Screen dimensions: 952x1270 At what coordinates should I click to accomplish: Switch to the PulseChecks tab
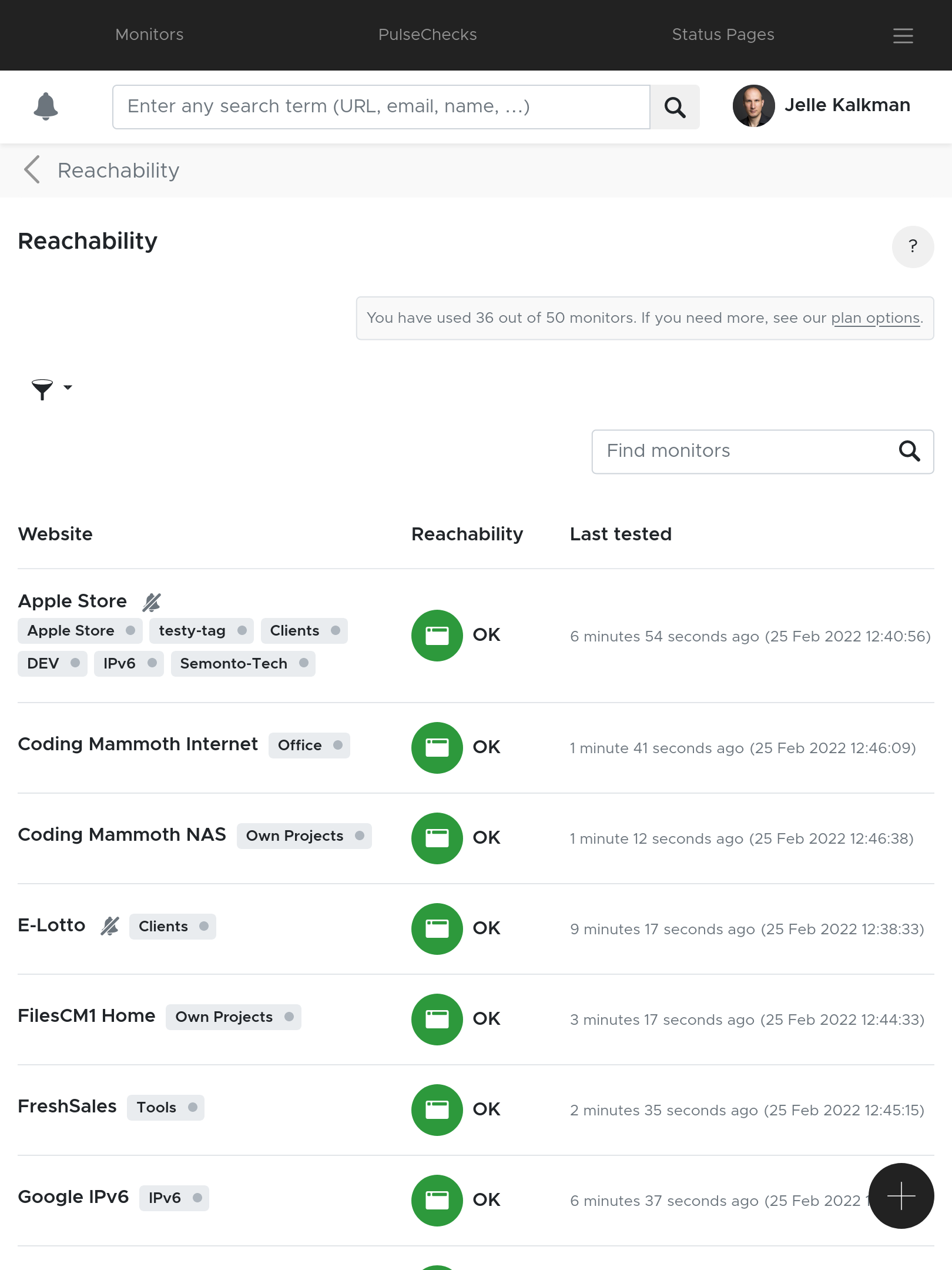(427, 35)
